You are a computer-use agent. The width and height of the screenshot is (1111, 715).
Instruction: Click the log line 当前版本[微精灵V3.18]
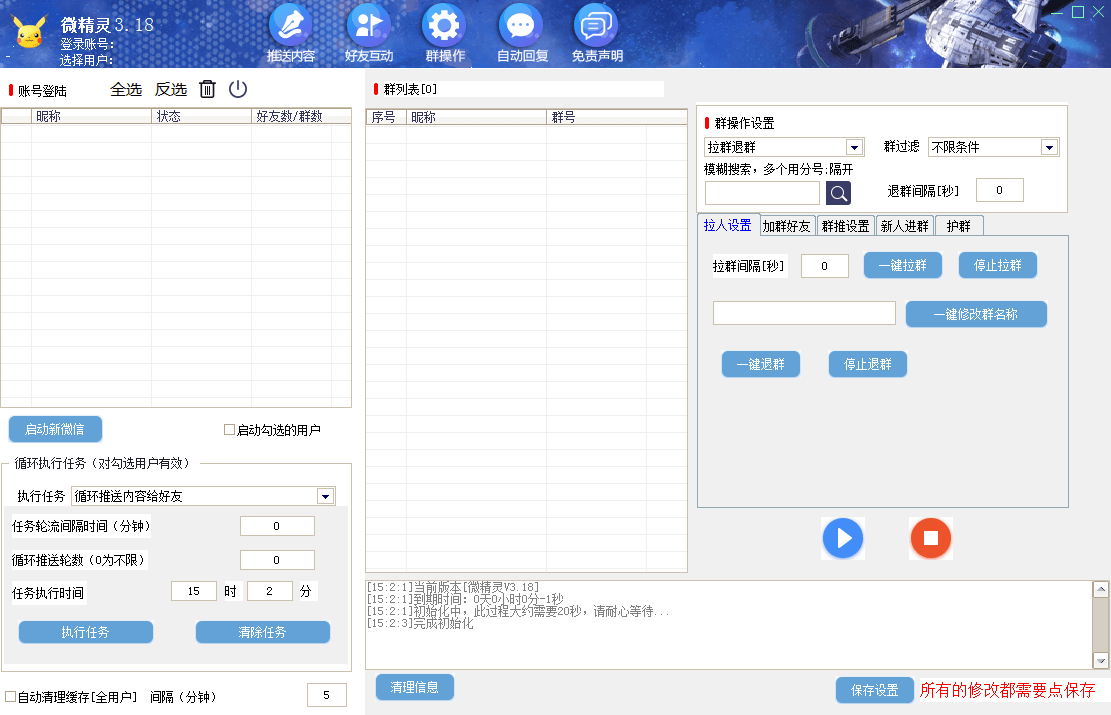pyautogui.click(x=452, y=587)
